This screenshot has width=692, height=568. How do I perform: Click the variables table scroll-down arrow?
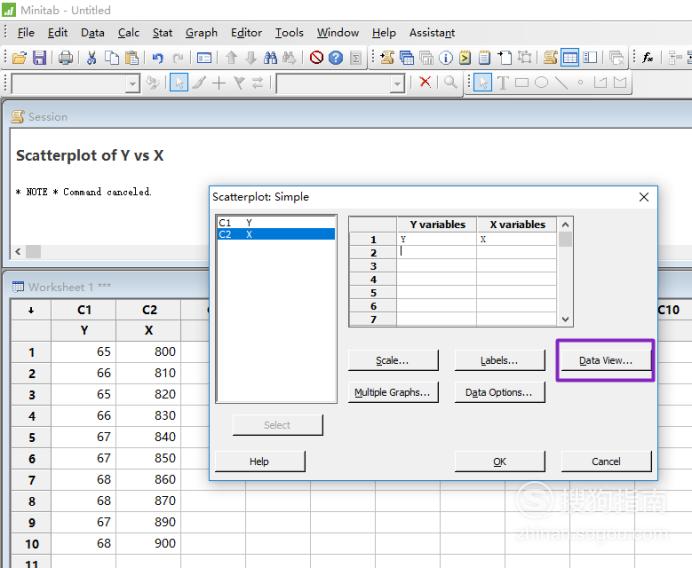point(565,319)
